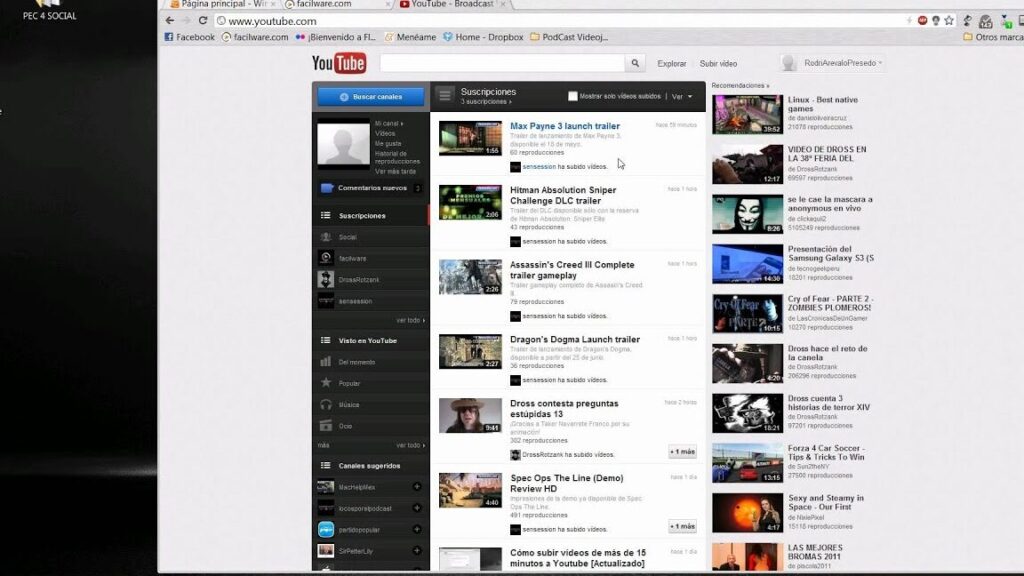
Task: Click the Menéame bookmark
Action: click(409, 37)
